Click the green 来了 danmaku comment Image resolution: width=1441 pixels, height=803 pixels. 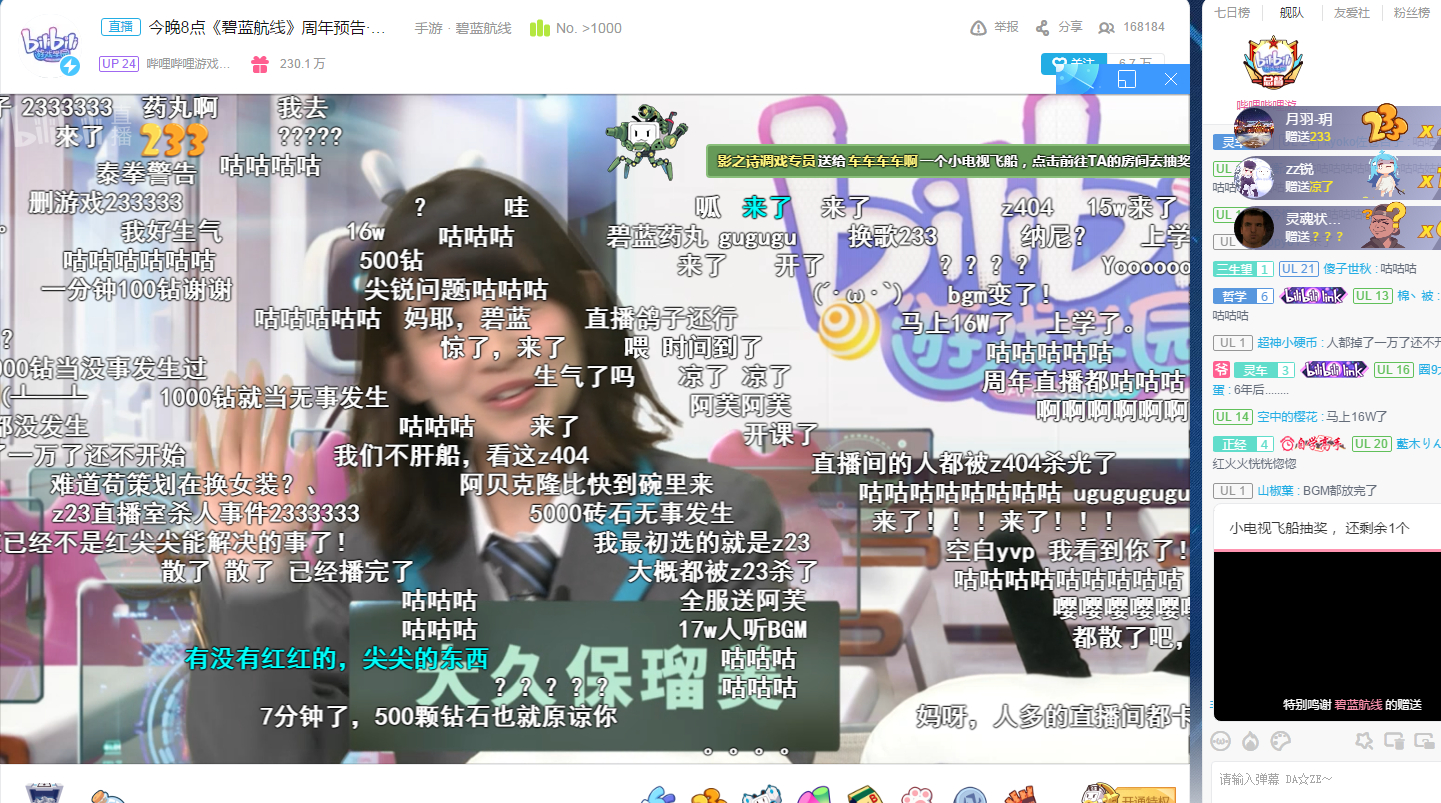pos(767,208)
